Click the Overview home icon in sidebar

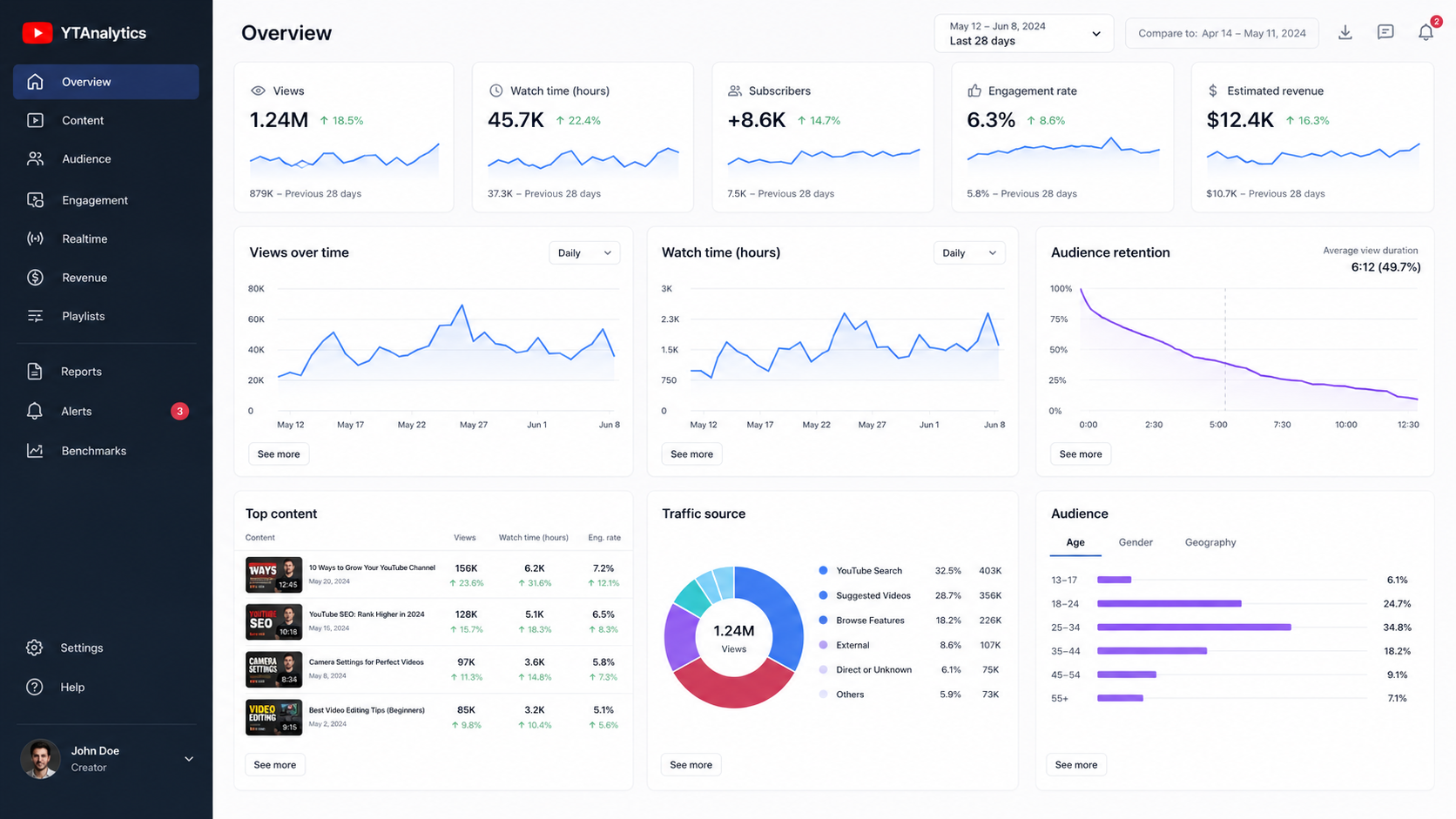[x=35, y=82]
